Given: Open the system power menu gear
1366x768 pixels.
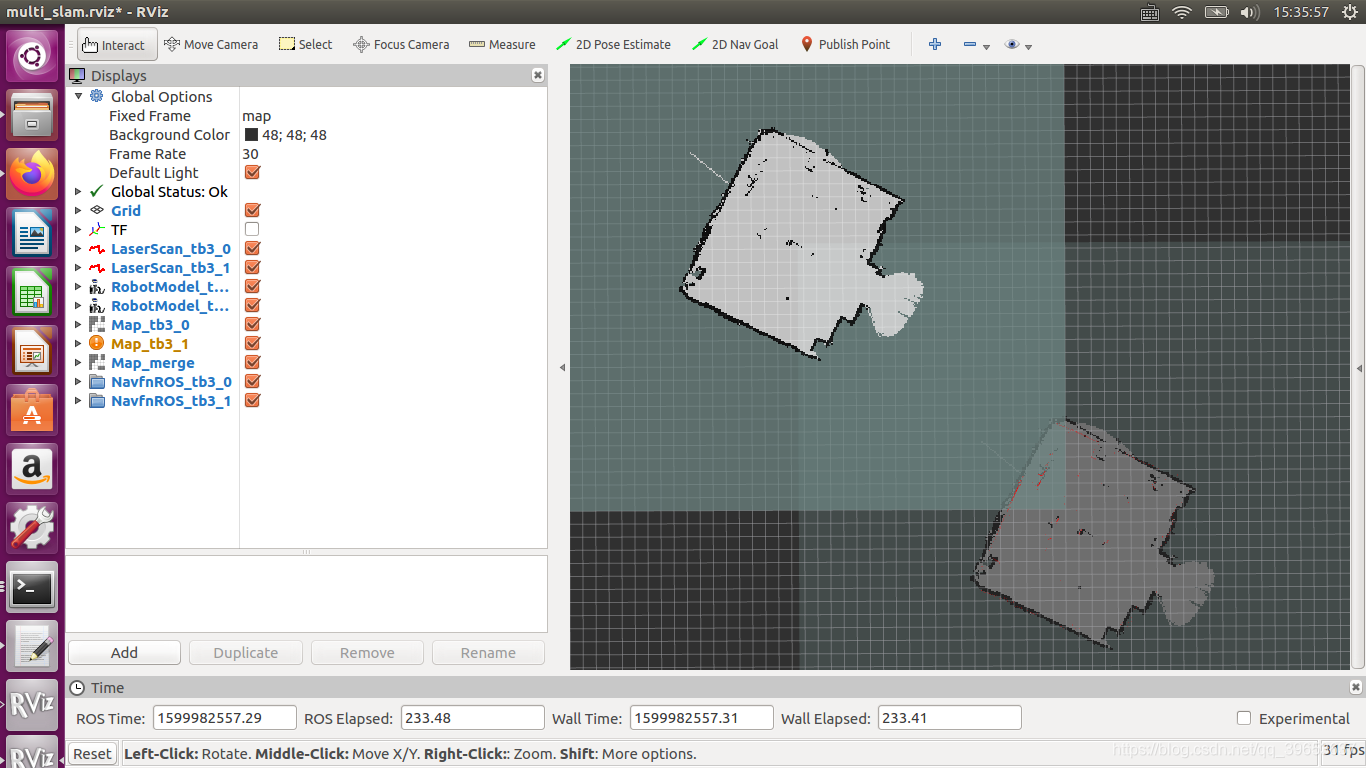Looking at the screenshot, I should tap(1350, 12).
